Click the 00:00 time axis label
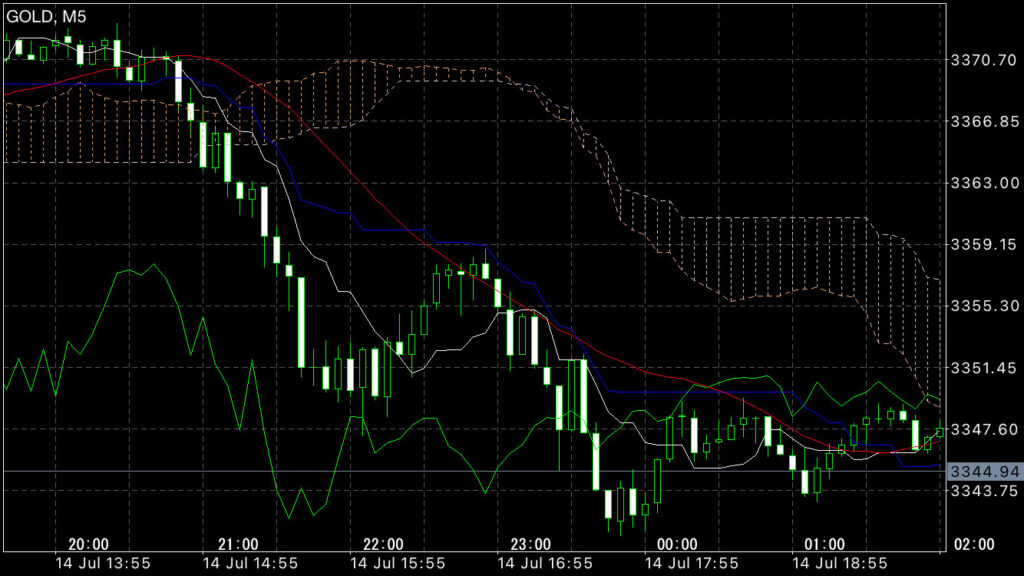 click(678, 544)
